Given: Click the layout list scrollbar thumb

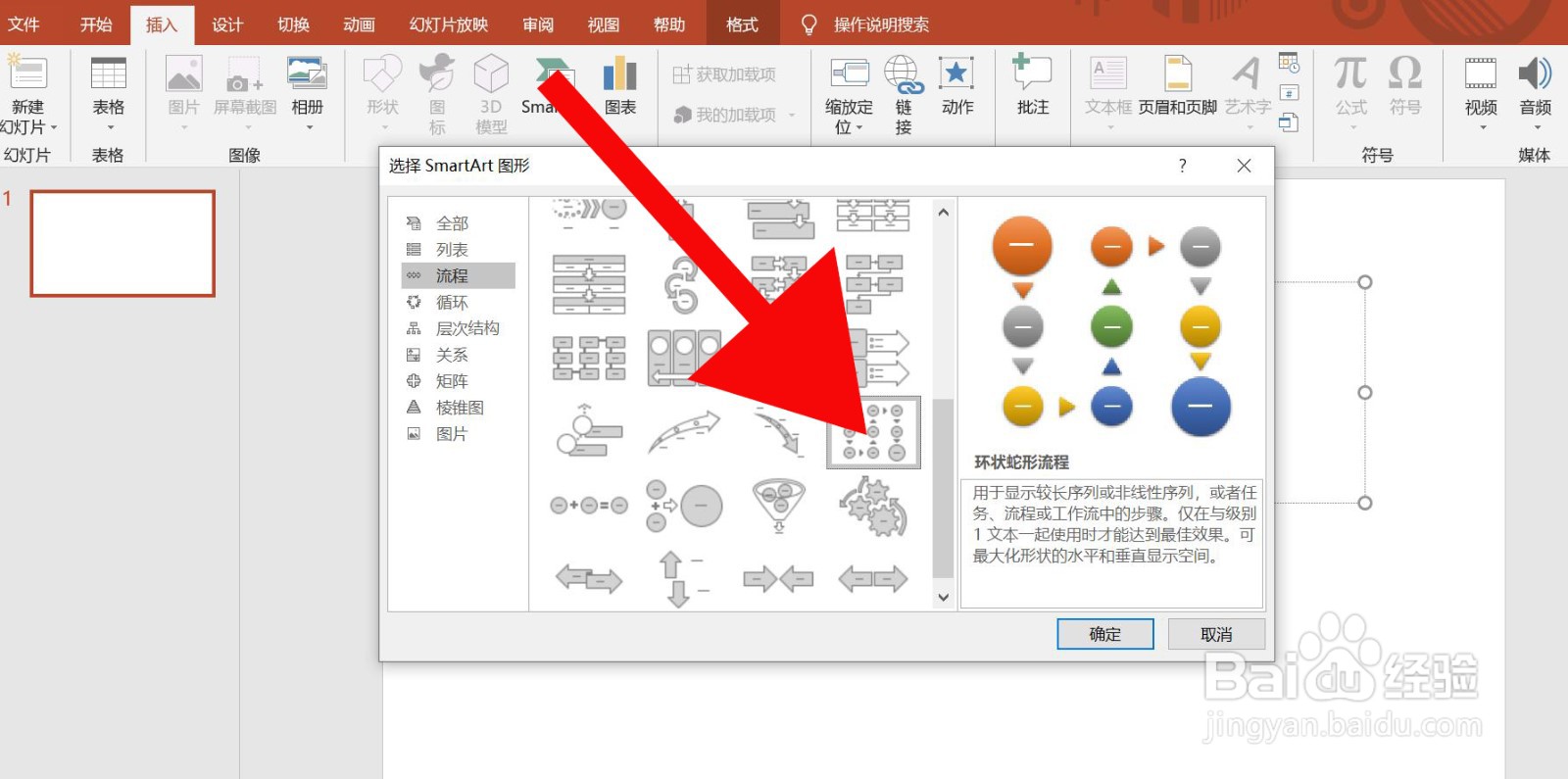Looking at the screenshot, I should click(x=943, y=488).
